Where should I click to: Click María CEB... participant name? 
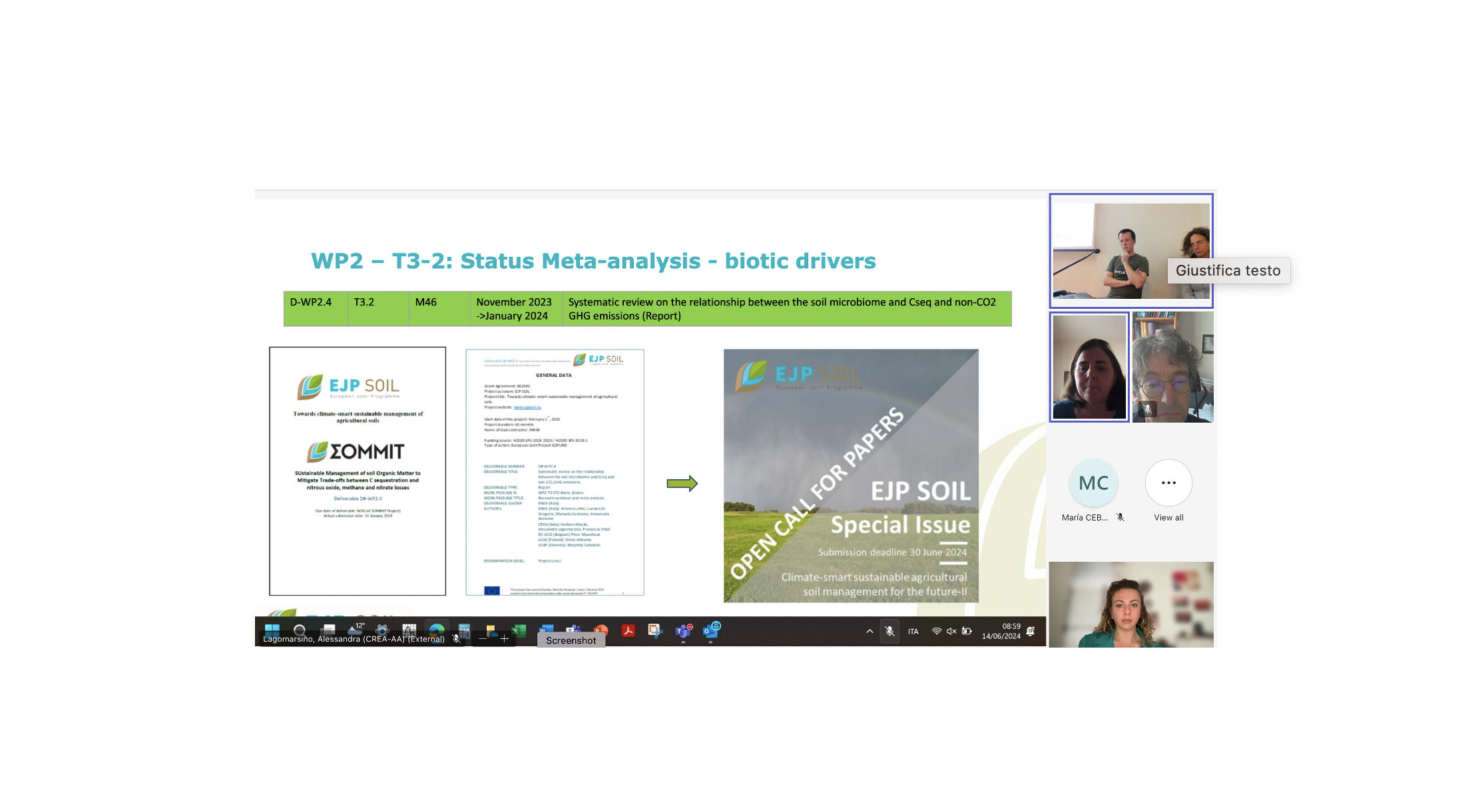(x=1085, y=518)
